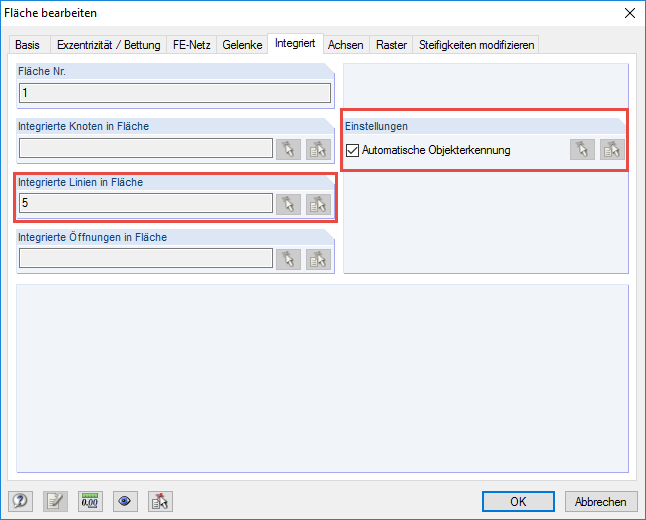Pick nodes graphically for Integrierte Knoten
This screenshot has width=646, height=520.
click(288, 149)
